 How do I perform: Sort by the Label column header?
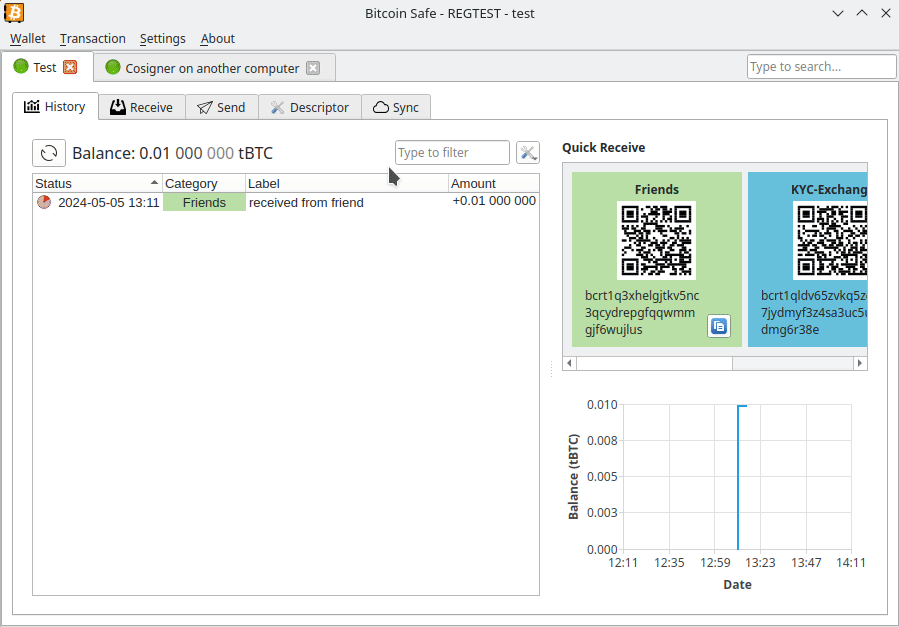[x=346, y=183]
